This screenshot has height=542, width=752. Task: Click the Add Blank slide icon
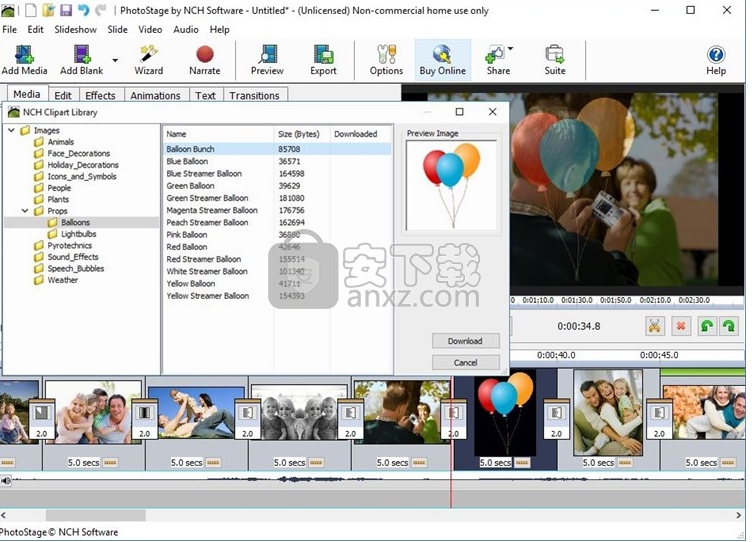pyautogui.click(x=81, y=59)
